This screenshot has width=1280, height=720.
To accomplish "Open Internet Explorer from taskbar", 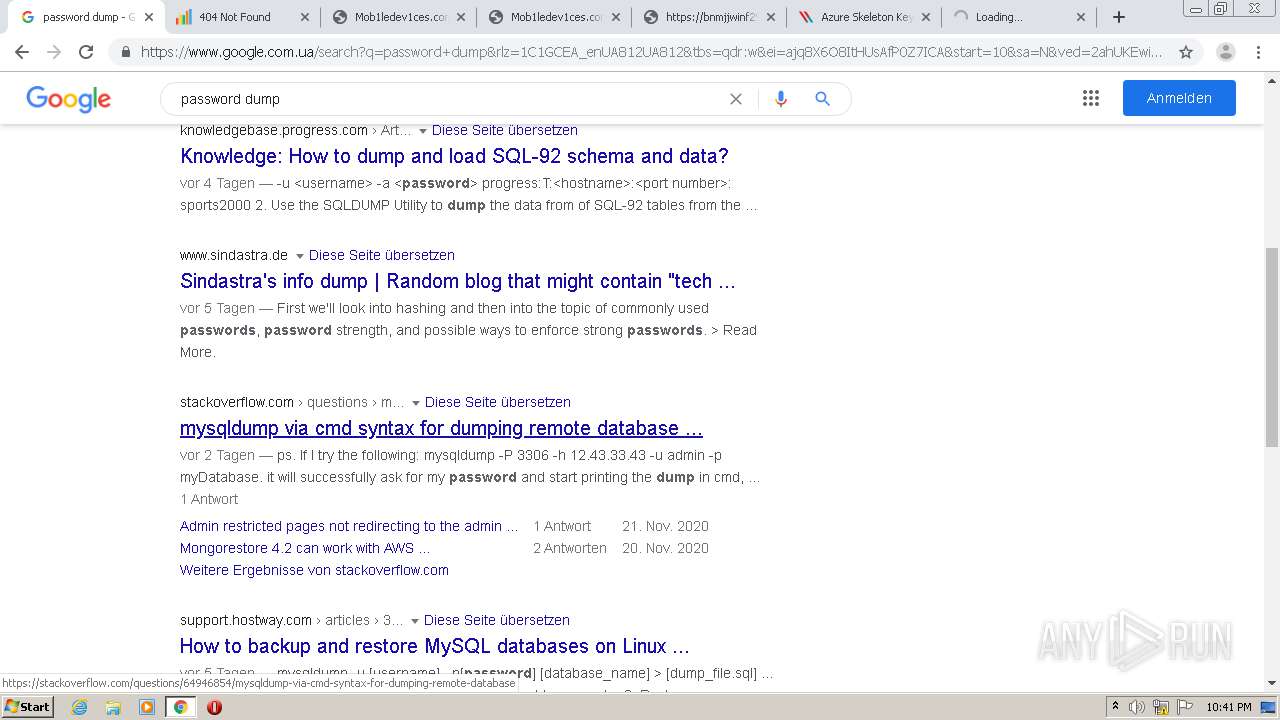I will [x=80, y=707].
